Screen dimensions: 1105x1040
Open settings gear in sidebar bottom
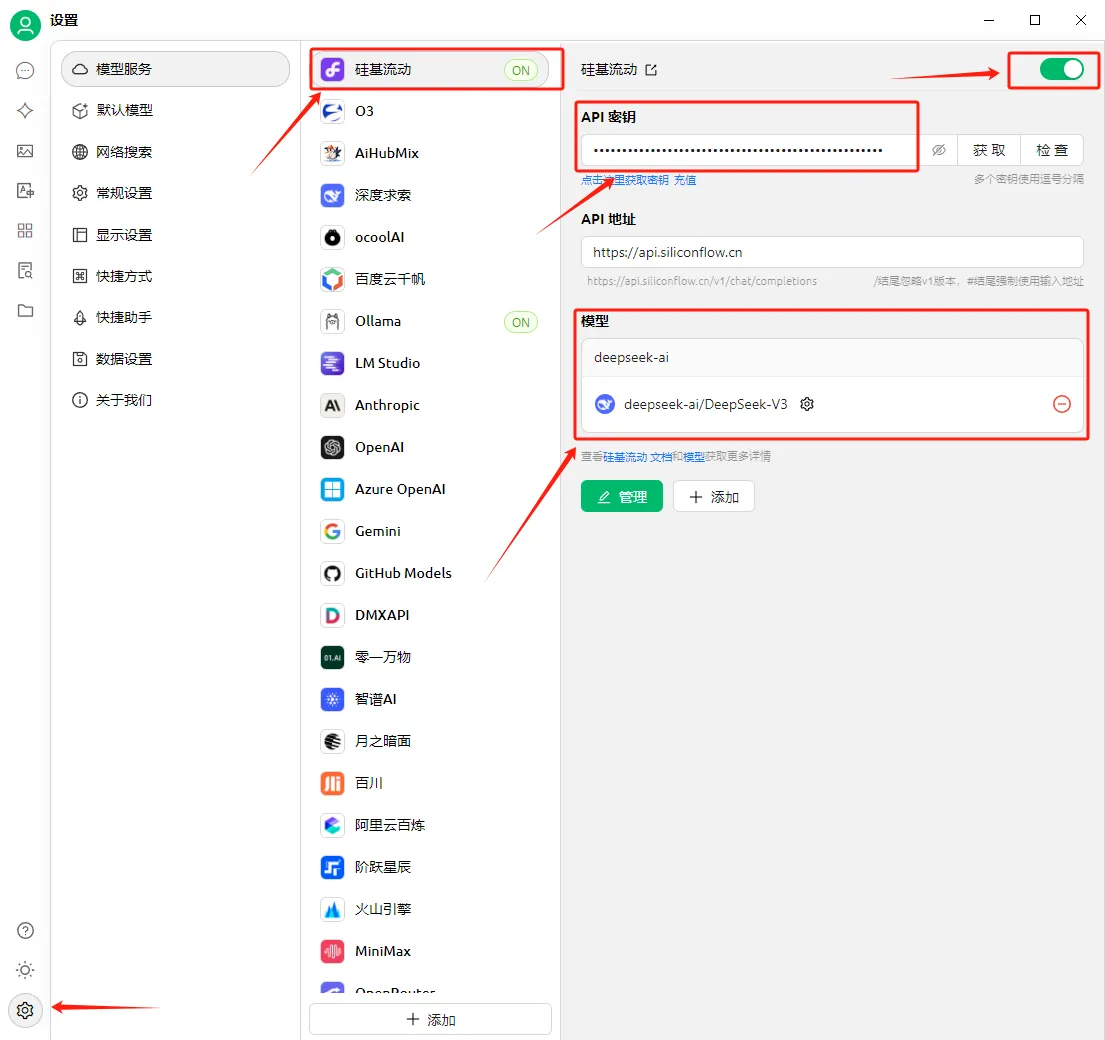25,1010
